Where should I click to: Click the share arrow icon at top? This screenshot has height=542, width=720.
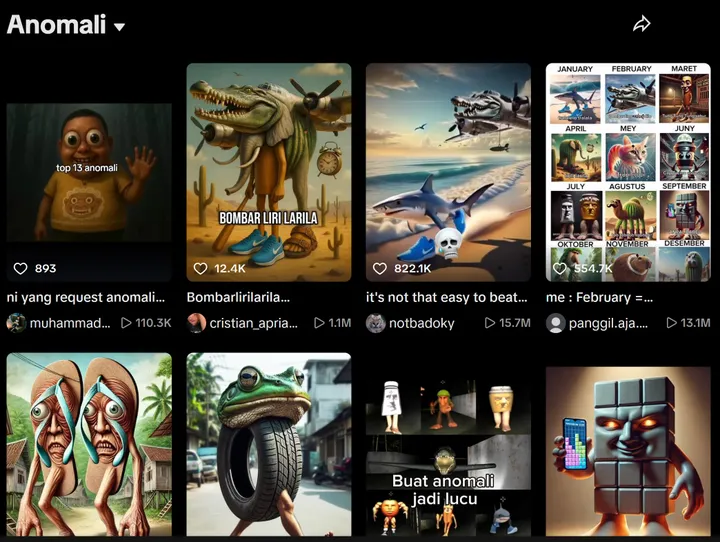(x=641, y=23)
